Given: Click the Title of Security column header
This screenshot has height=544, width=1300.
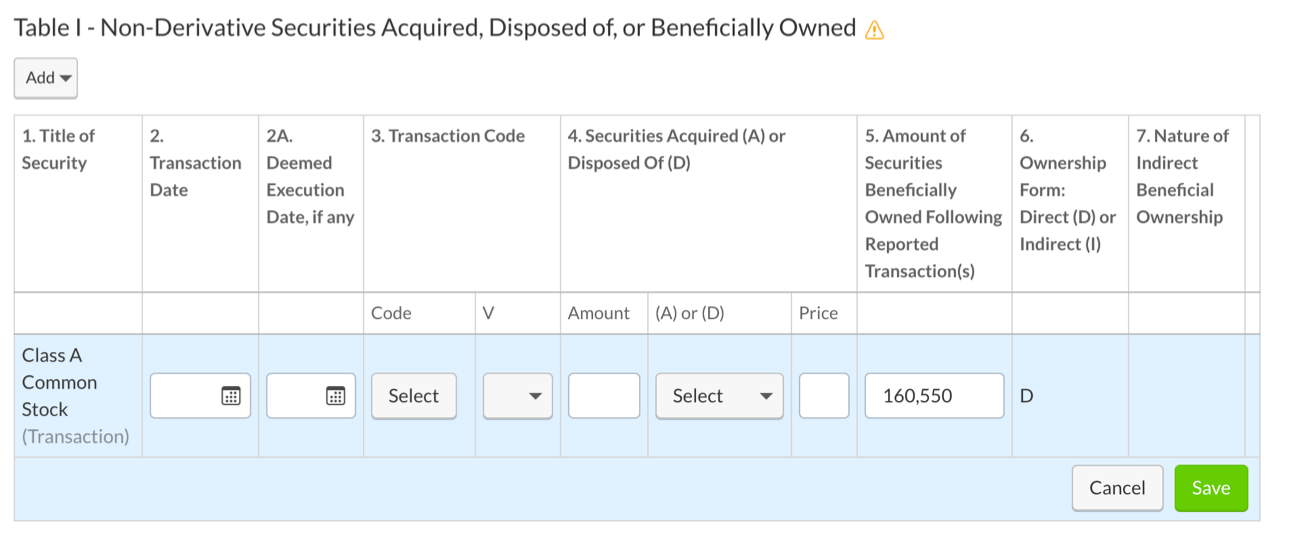Looking at the screenshot, I should (58, 149).
